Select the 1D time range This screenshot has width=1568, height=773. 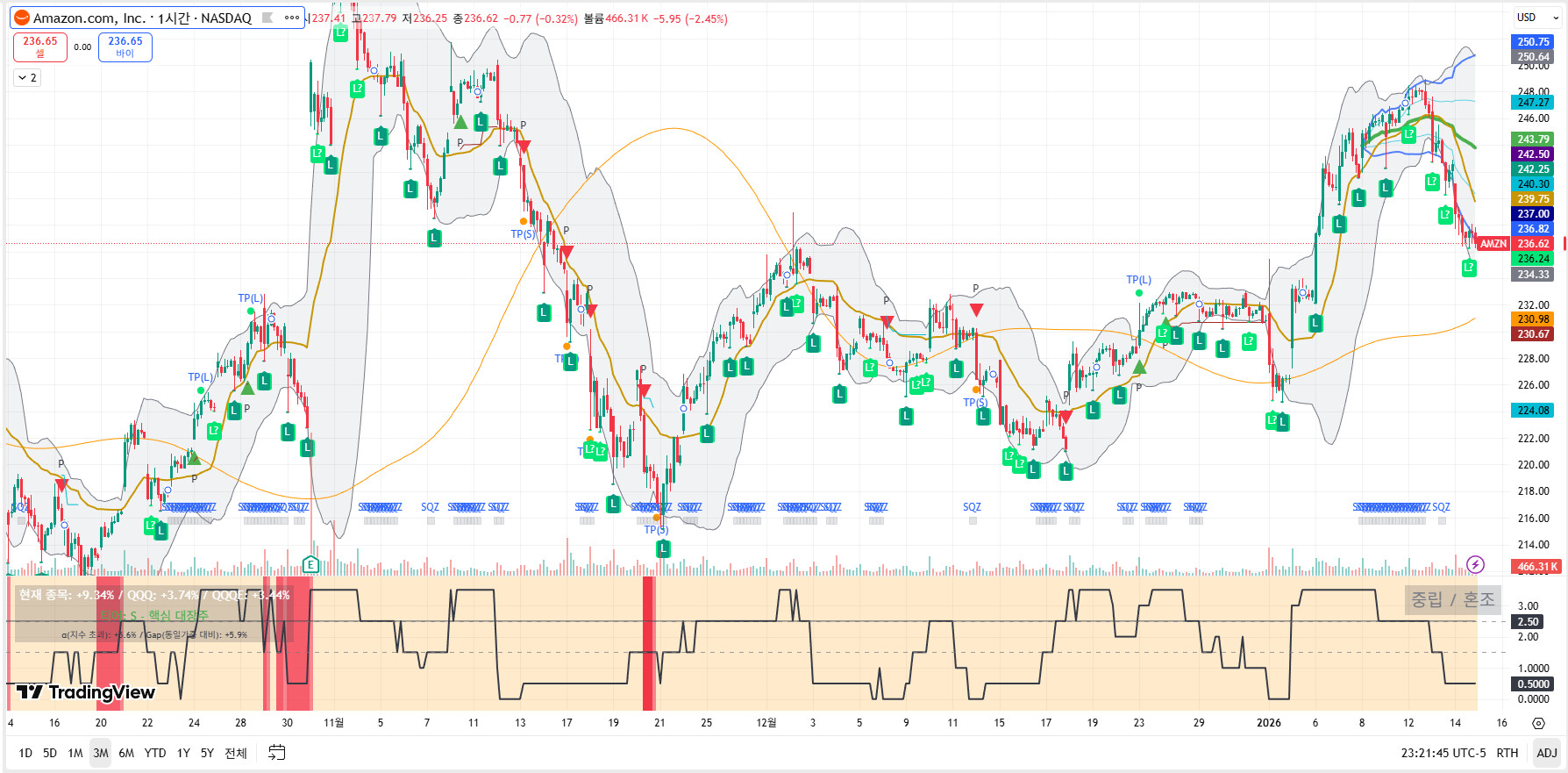[x=25, y=753]
